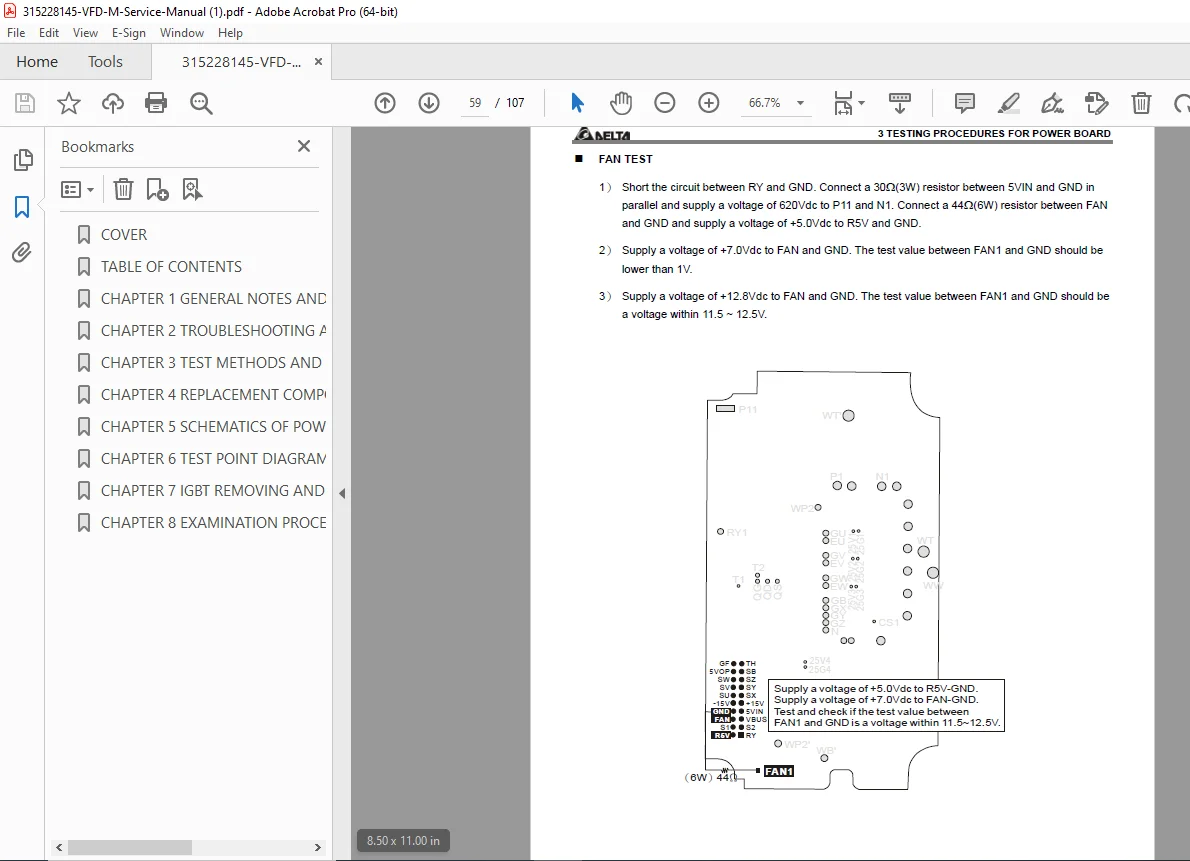Zoom in with plus button
This screenshot has width=1190, height=861.
pos(709,102)
